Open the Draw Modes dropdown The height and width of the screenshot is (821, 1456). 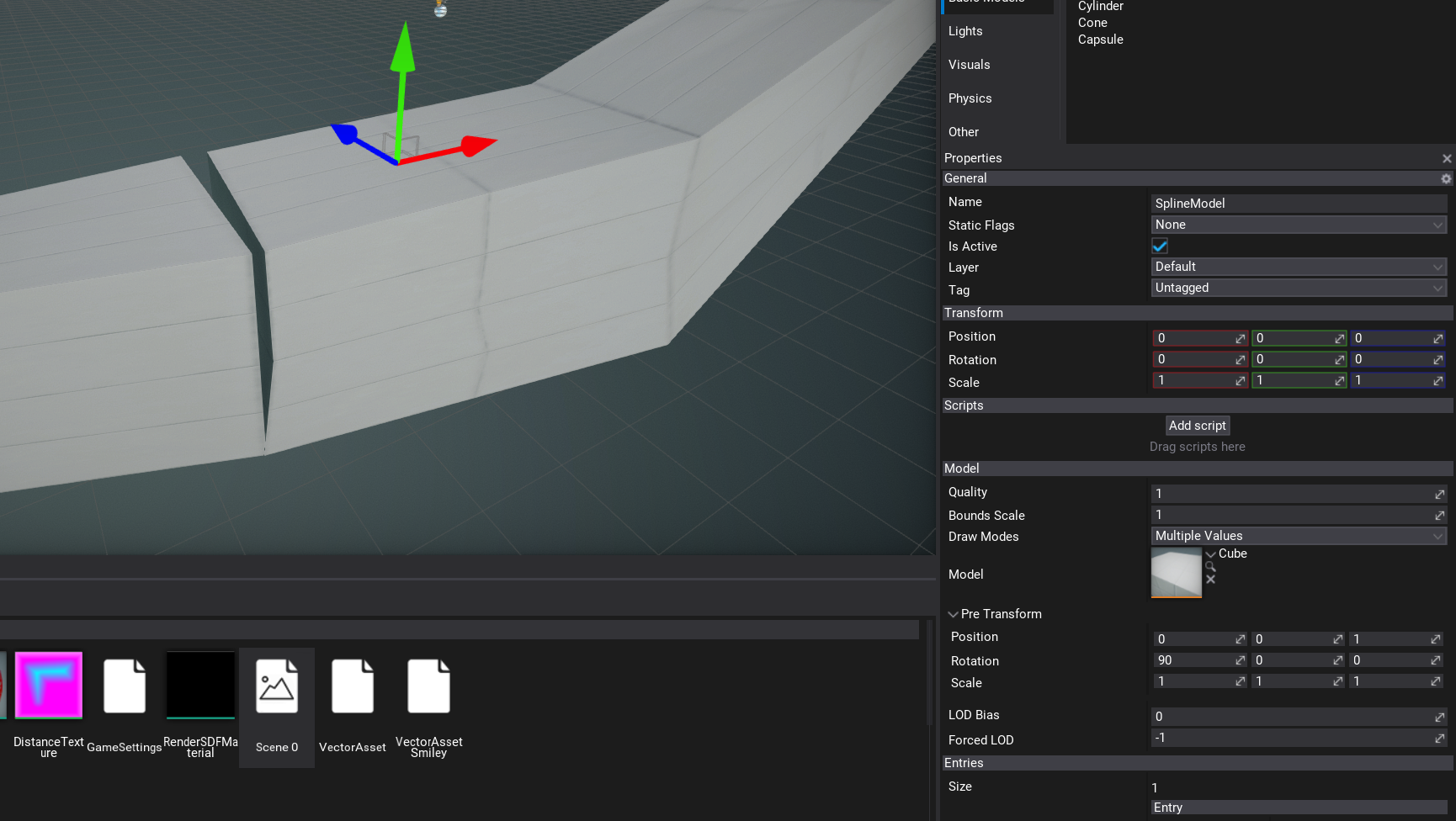[1298, 536]
